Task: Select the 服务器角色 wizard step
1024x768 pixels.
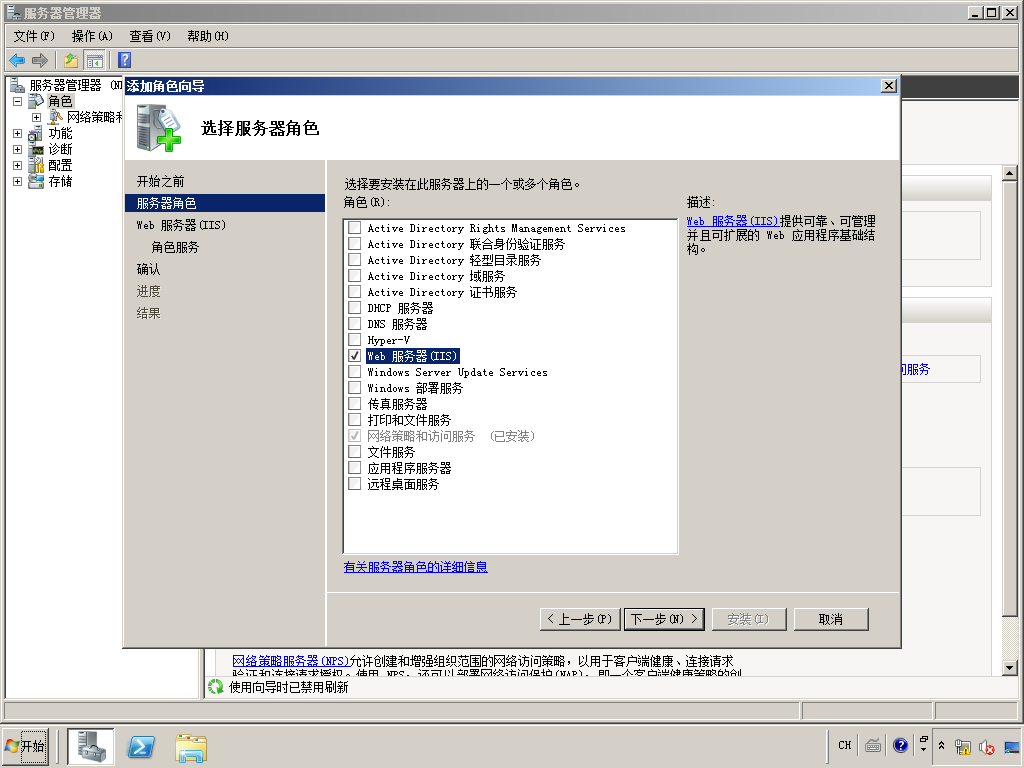Action: (x=225, y=203)
